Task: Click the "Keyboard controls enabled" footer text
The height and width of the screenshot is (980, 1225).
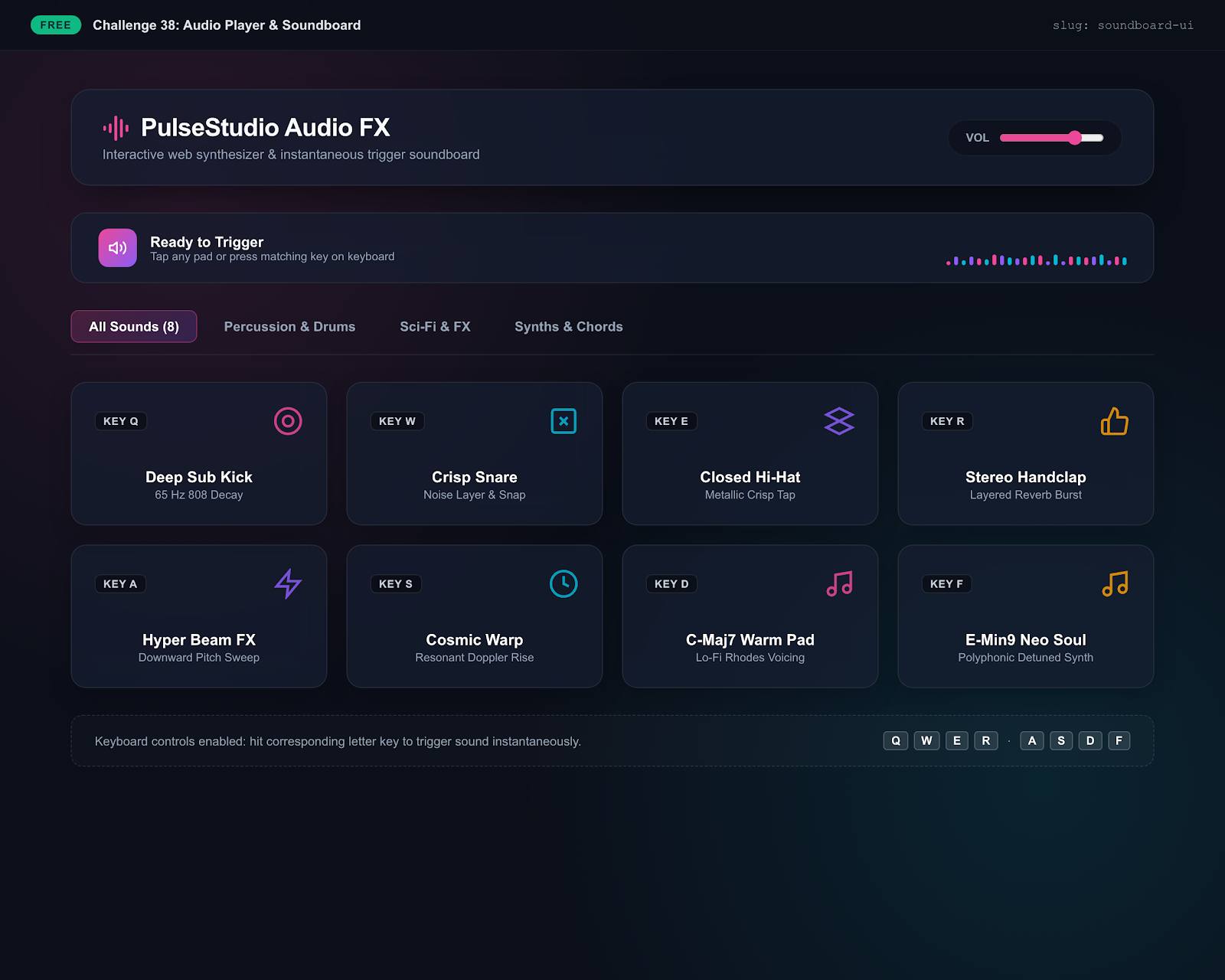Action: pos(338,741)
